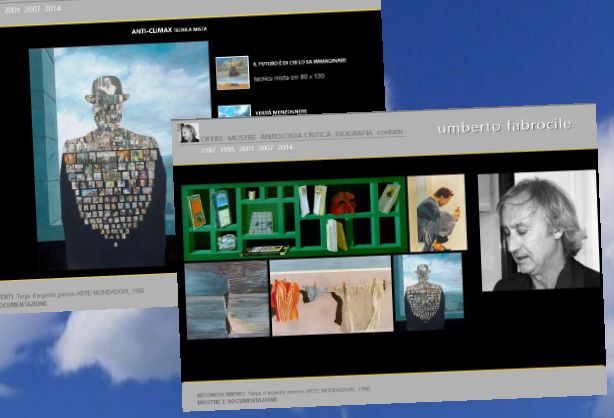Select year 1987 in front page
Image resolution: width=614 pixels, height=418 pixels.
click(x=208, y=150)
